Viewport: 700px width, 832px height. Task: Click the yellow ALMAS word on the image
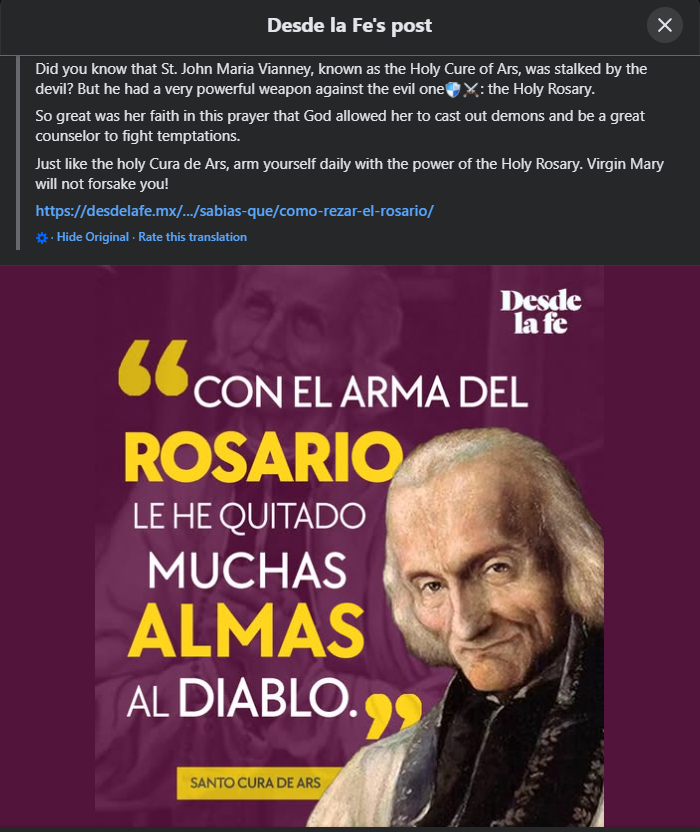point(247,630)
